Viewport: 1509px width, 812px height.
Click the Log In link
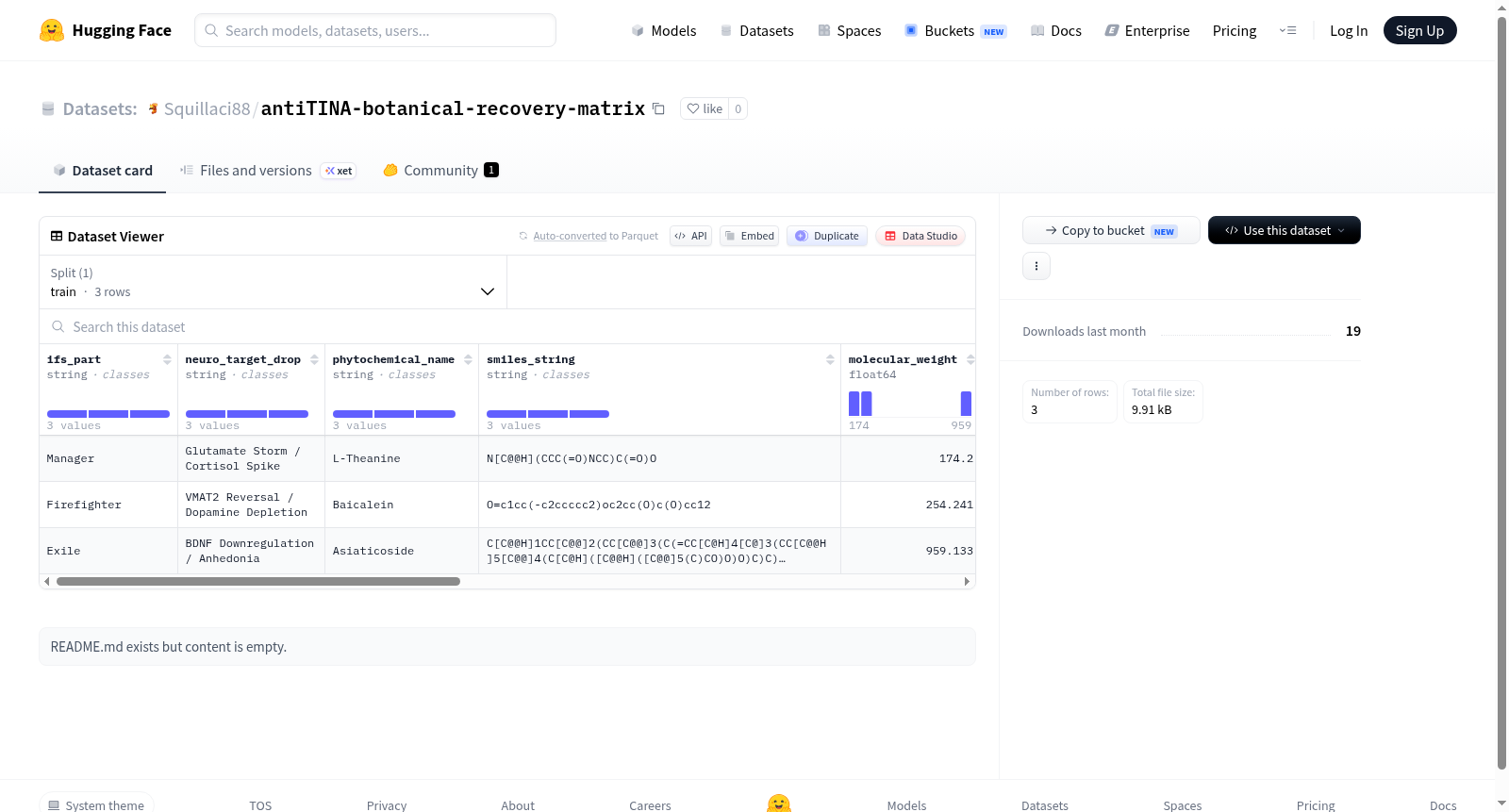[x=1349, y=30]
